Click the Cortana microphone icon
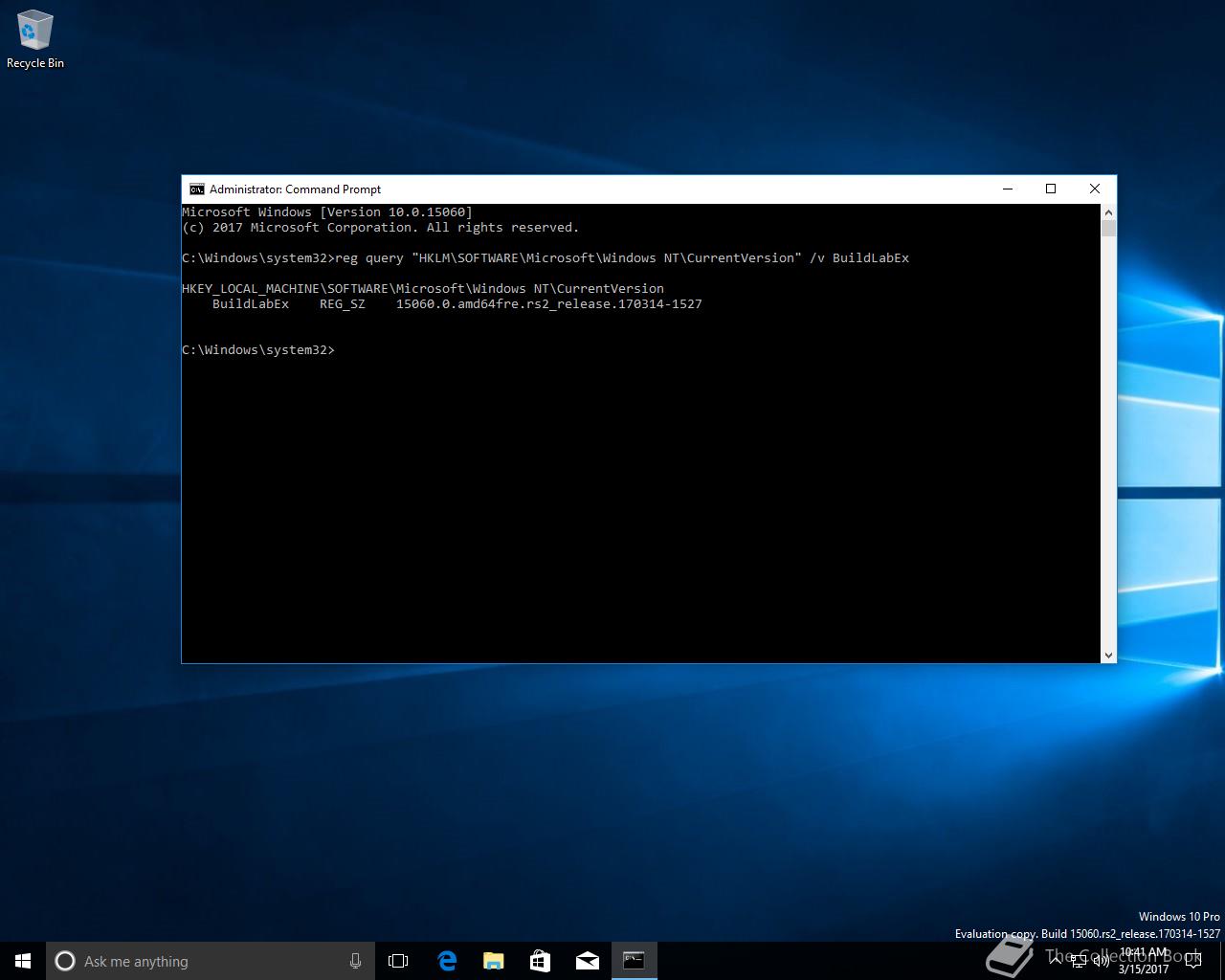 (355, 961)
